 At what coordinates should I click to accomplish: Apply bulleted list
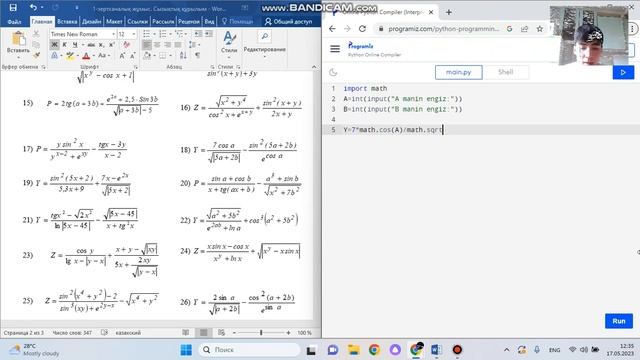click(147, 34)
